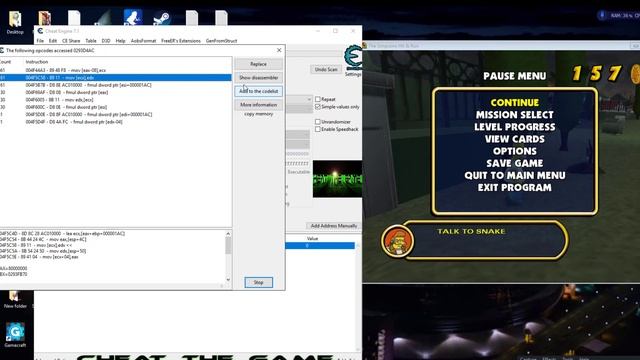The image size is (640, 360).
Task: Open the Gamecraft desktop icon
Action: click(x=15, y=335)
